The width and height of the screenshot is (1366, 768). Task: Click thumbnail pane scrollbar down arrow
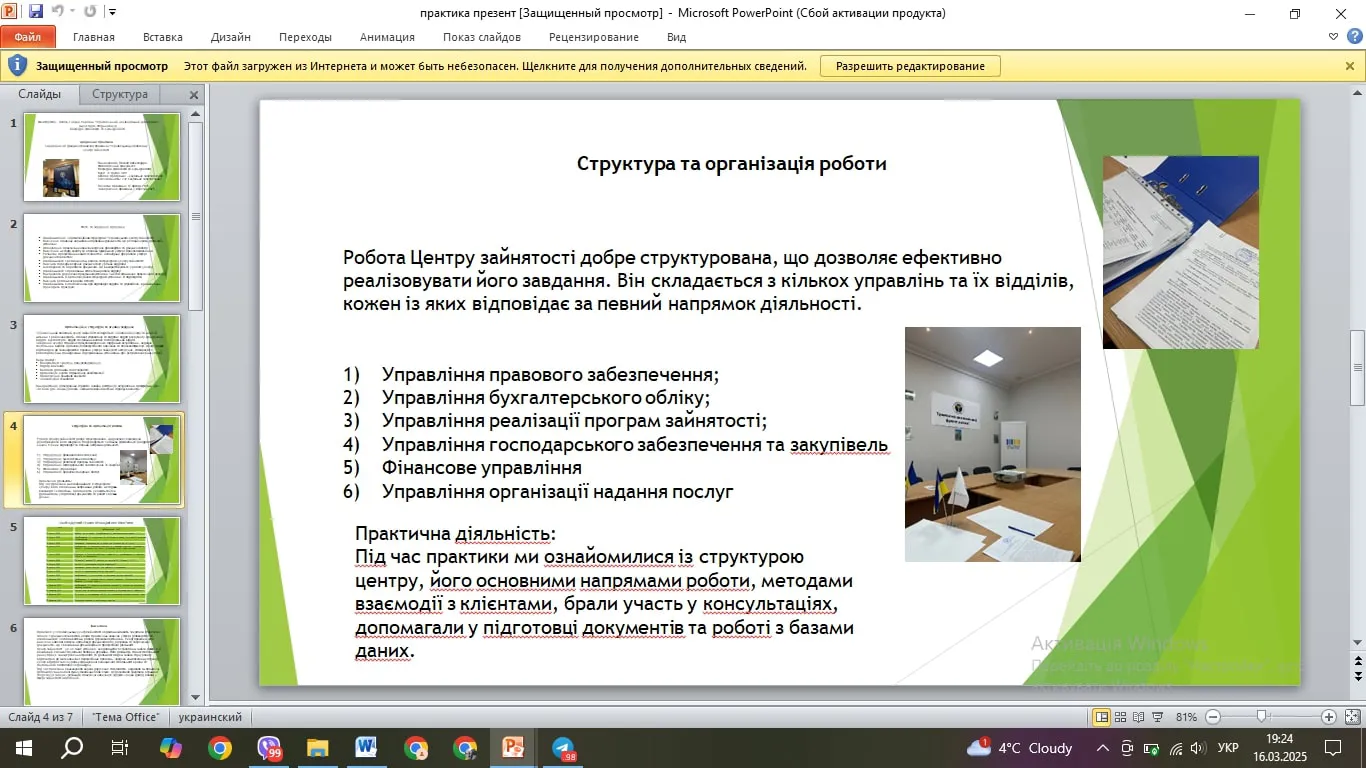click(196, 697)
